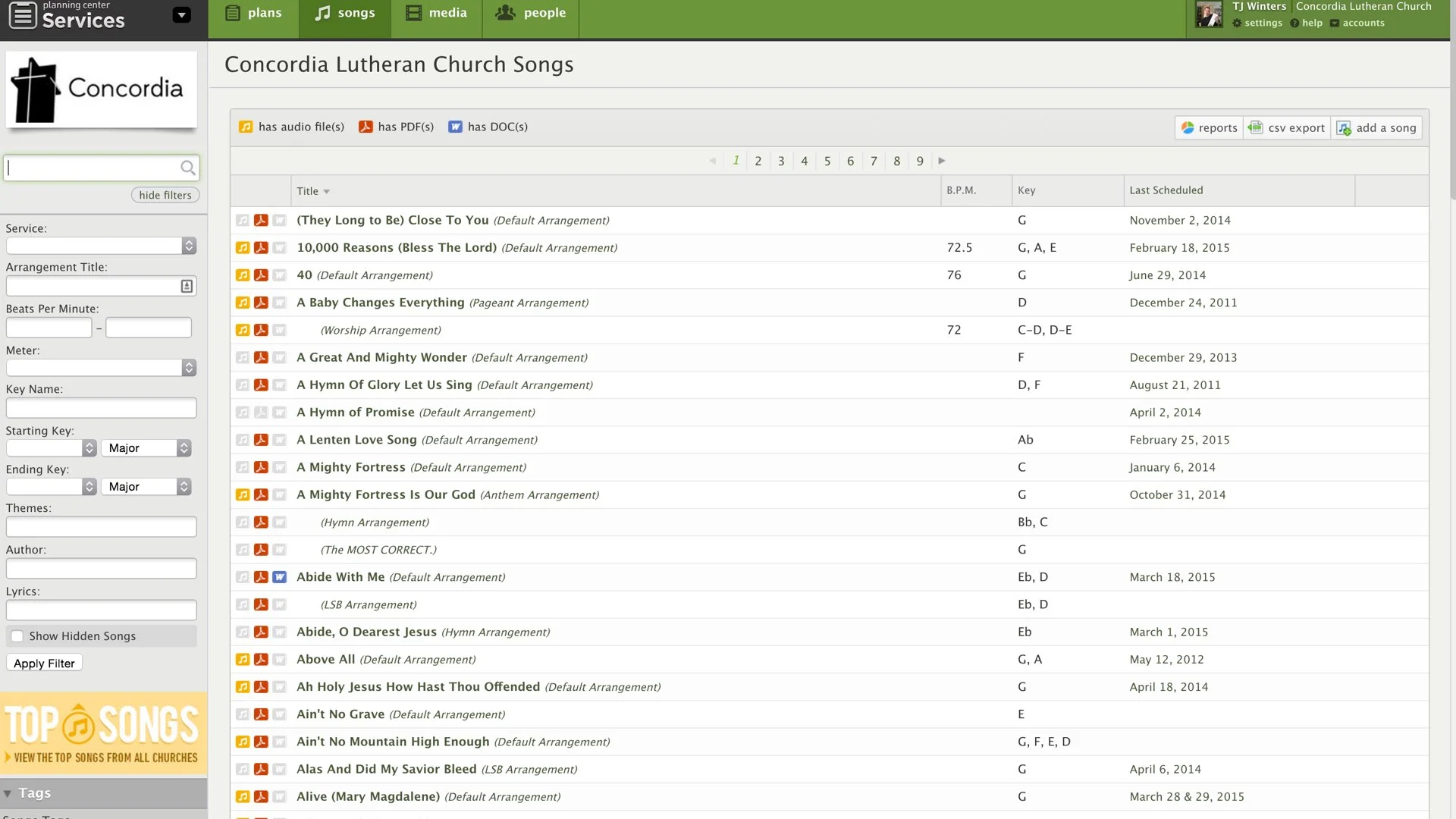This screenshot has width=1456, height=819.
Task: Open the Services app switcher dropdown arrow
Action: point(181,15)
